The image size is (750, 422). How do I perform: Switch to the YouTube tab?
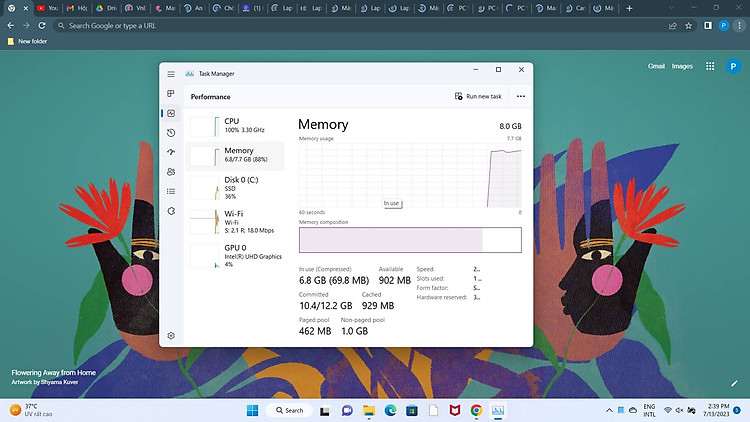(x=47, y=8)
